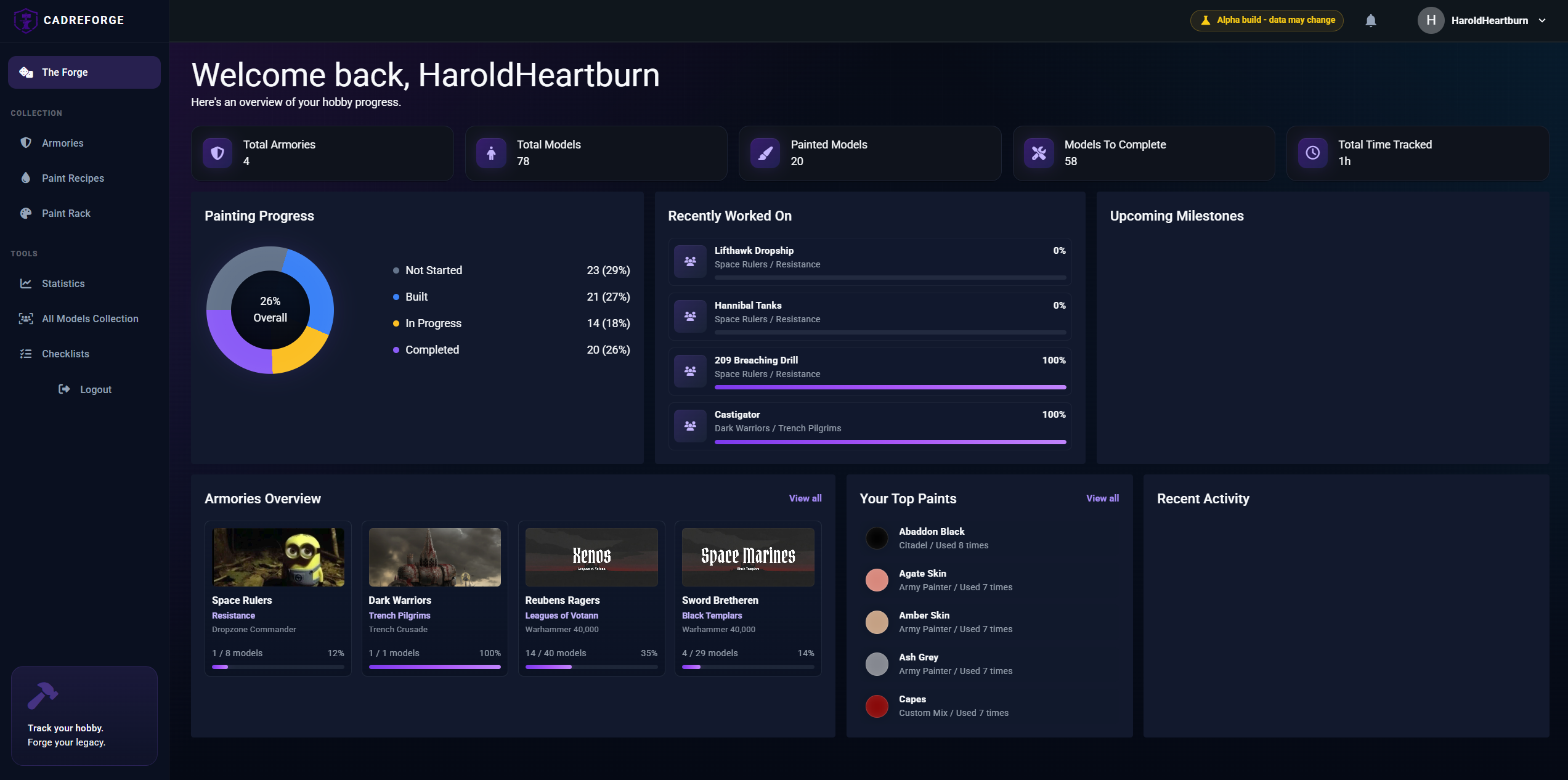The width and height of the screenshot is (1568, 780).
Task: Open the Lifthawk Dropship entry
Action: pyautogui.click(x=869, y=261)
